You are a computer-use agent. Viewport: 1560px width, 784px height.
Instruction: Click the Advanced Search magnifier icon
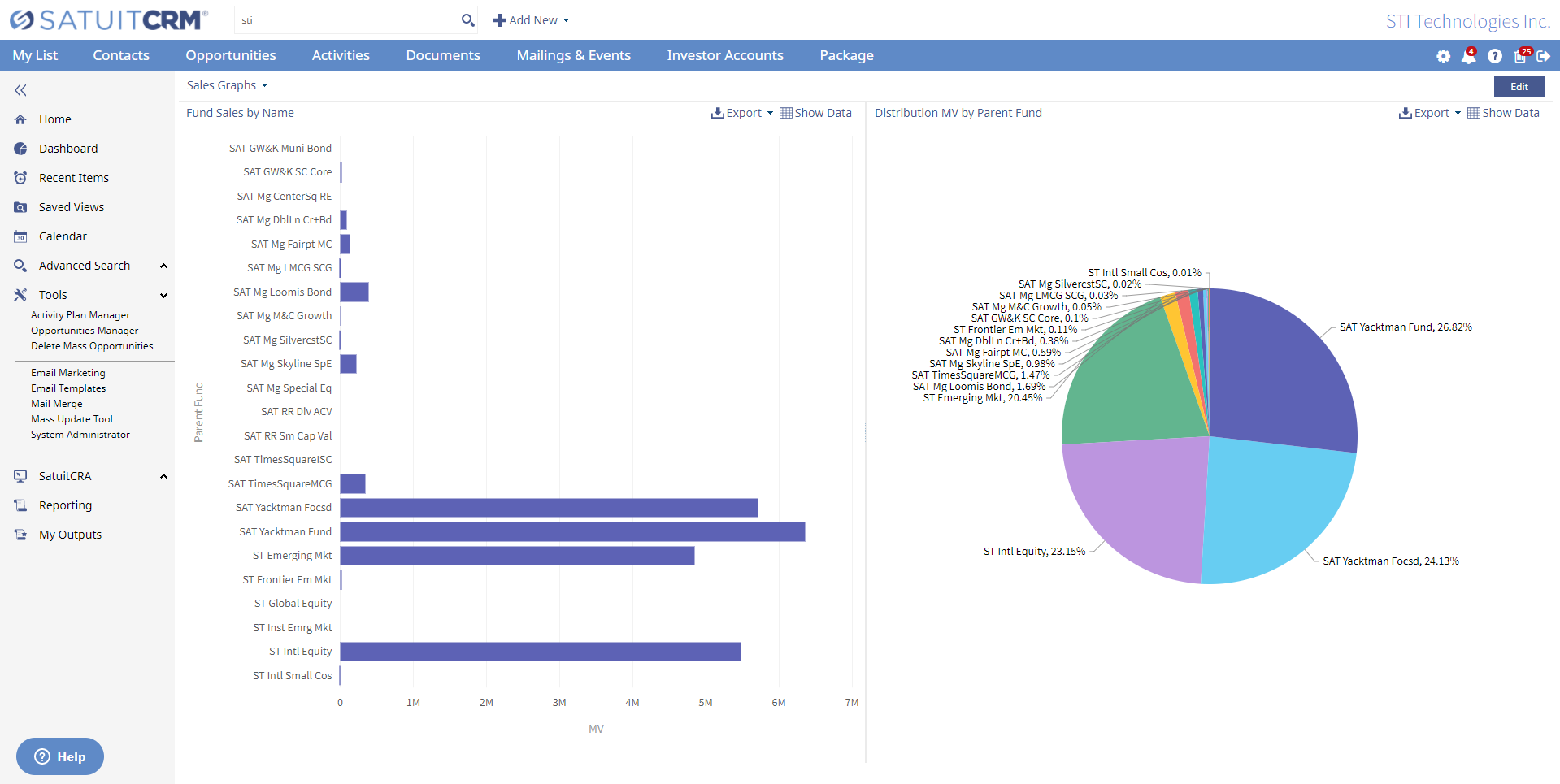point(20,266)
